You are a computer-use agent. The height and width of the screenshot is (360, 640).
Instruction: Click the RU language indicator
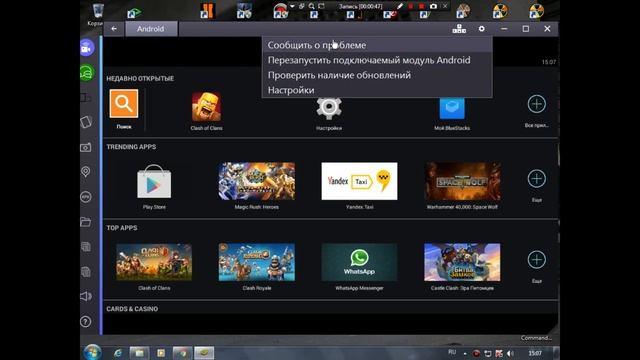452,352
